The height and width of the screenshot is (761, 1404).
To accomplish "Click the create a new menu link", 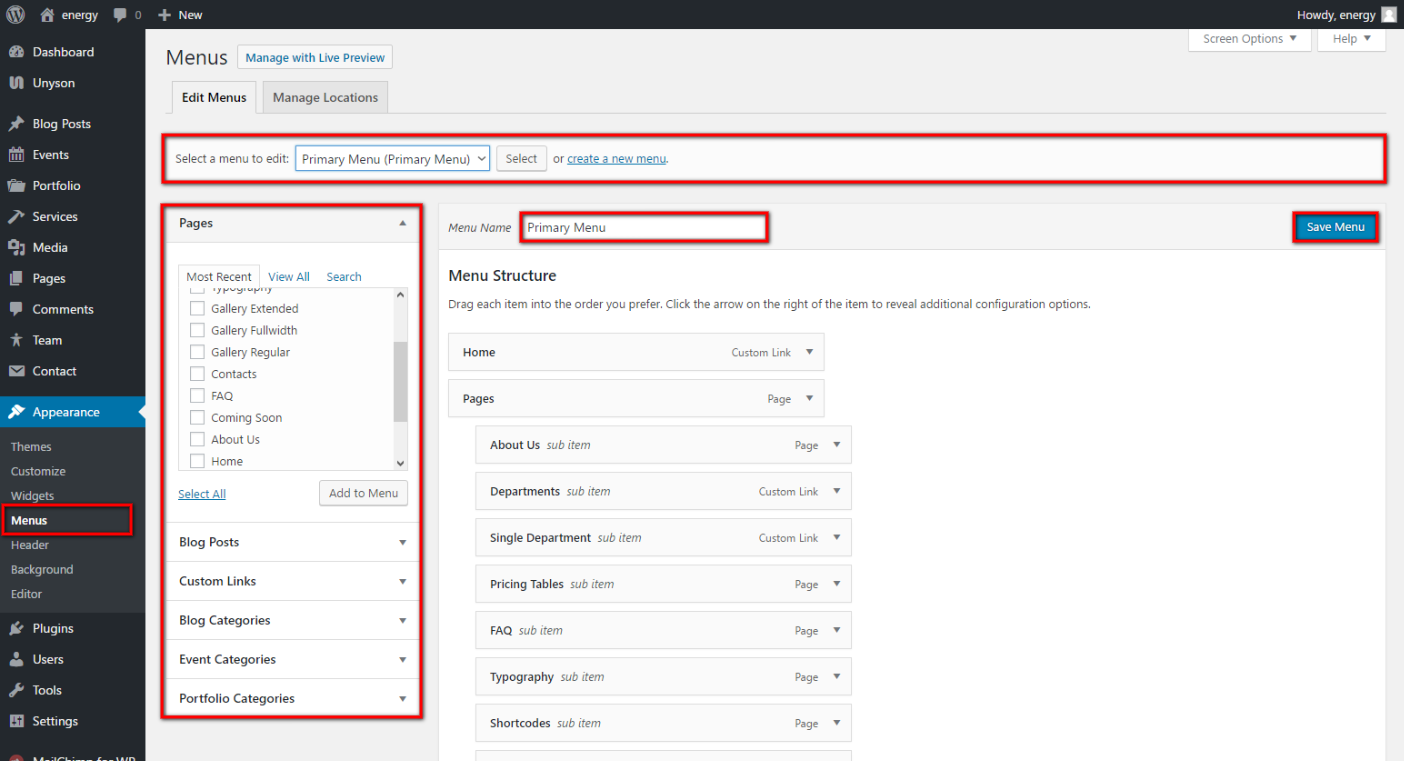I will coord(616,159).
